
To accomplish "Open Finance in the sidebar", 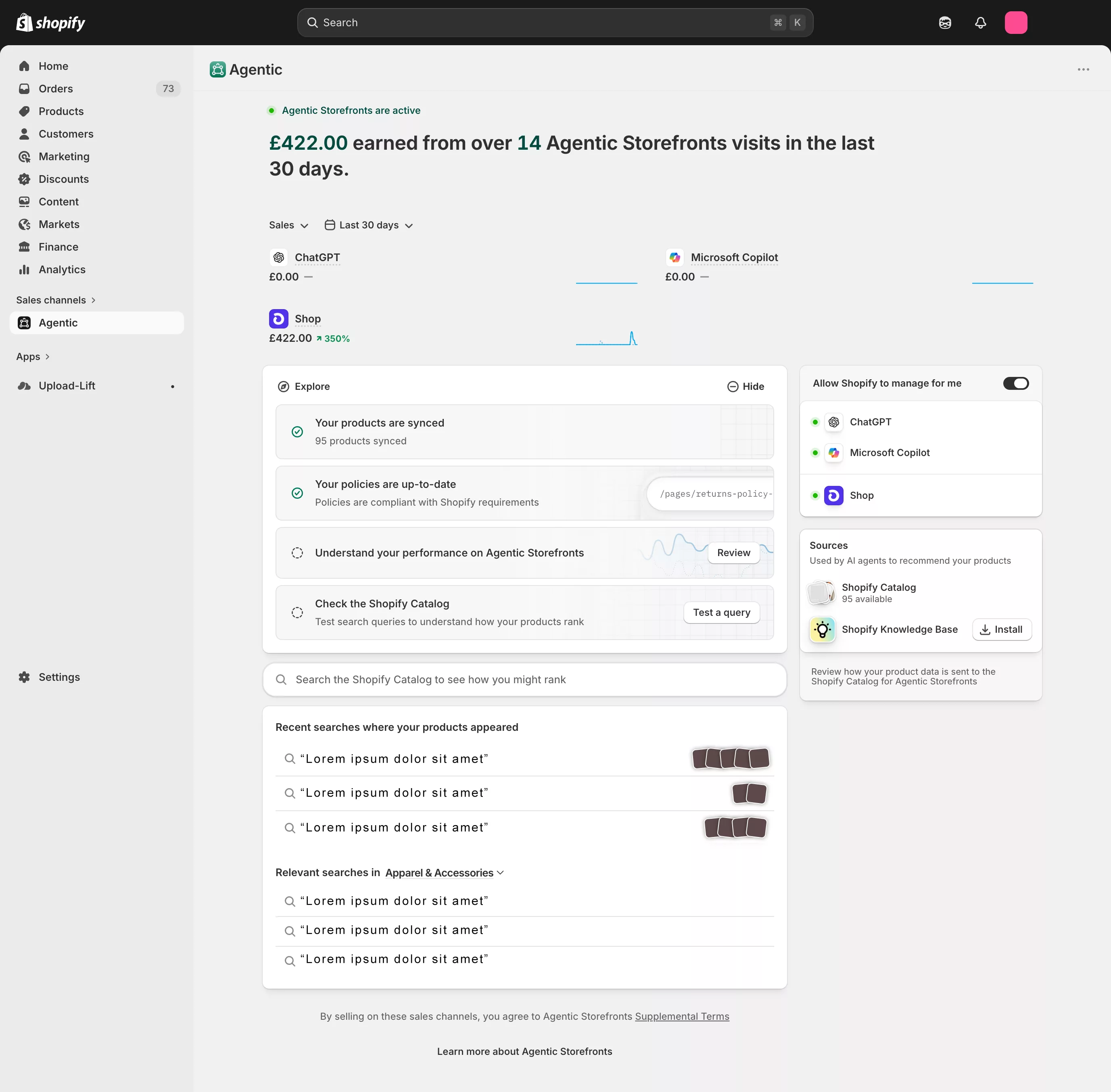I will click(97, 247).
